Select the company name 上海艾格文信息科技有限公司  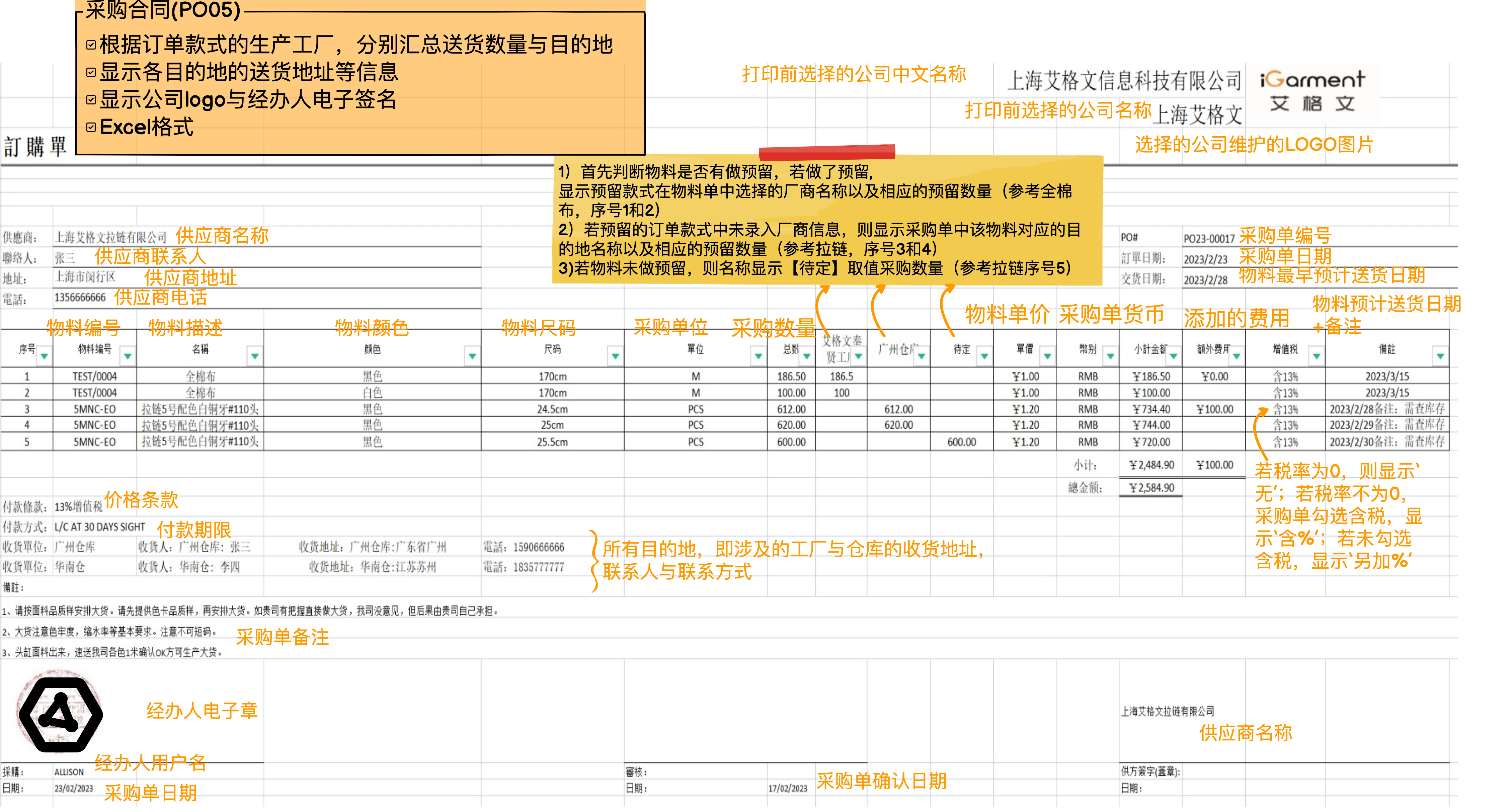pos(1124,81)
